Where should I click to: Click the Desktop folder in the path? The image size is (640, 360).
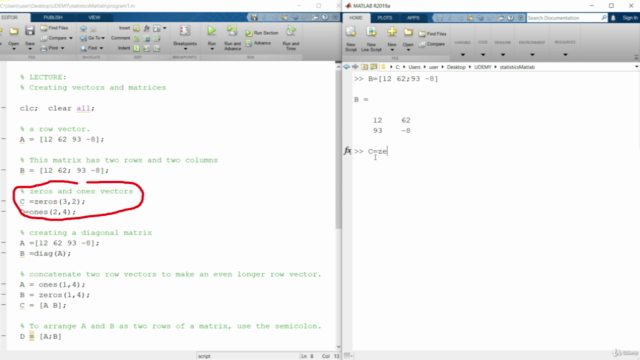coord(456,67)
